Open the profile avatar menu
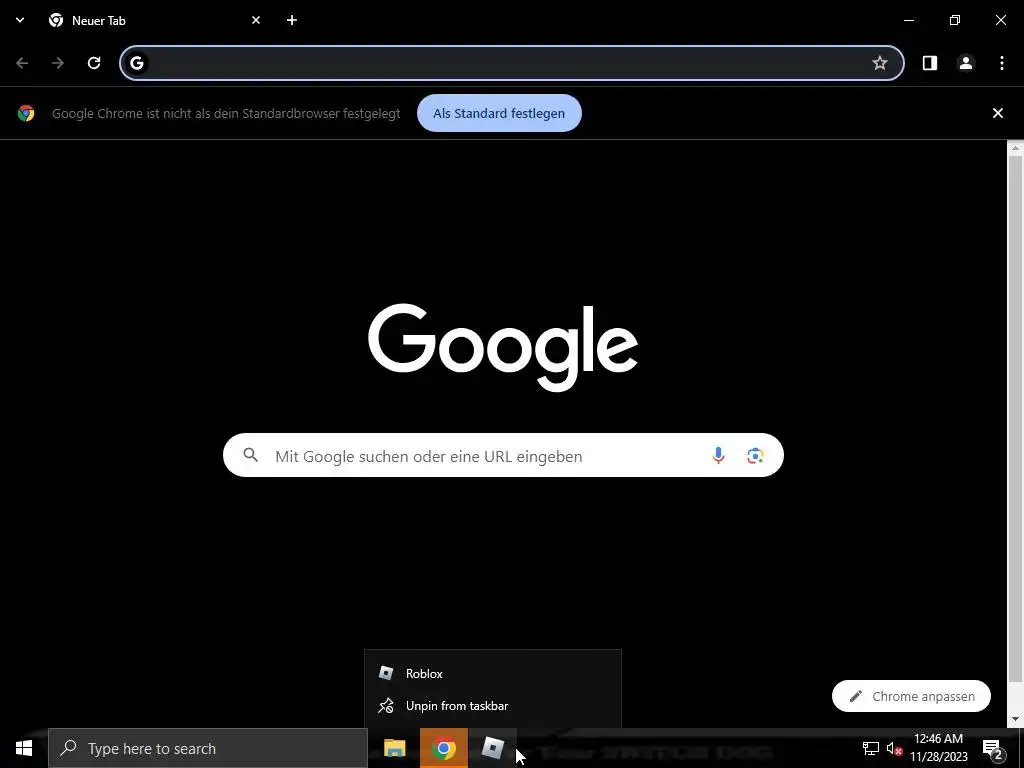 [966, 63]
